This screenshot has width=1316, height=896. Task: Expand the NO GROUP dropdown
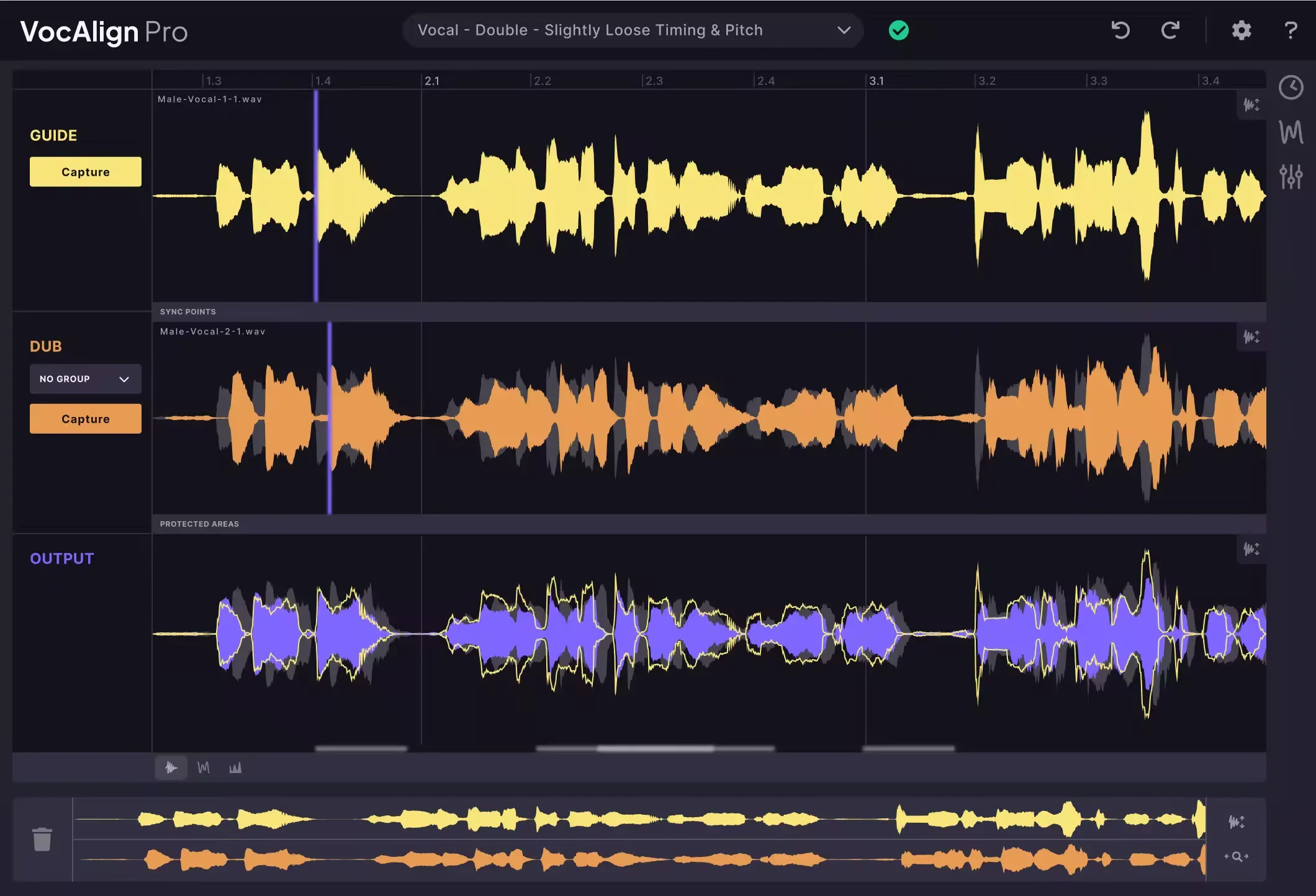85,379
